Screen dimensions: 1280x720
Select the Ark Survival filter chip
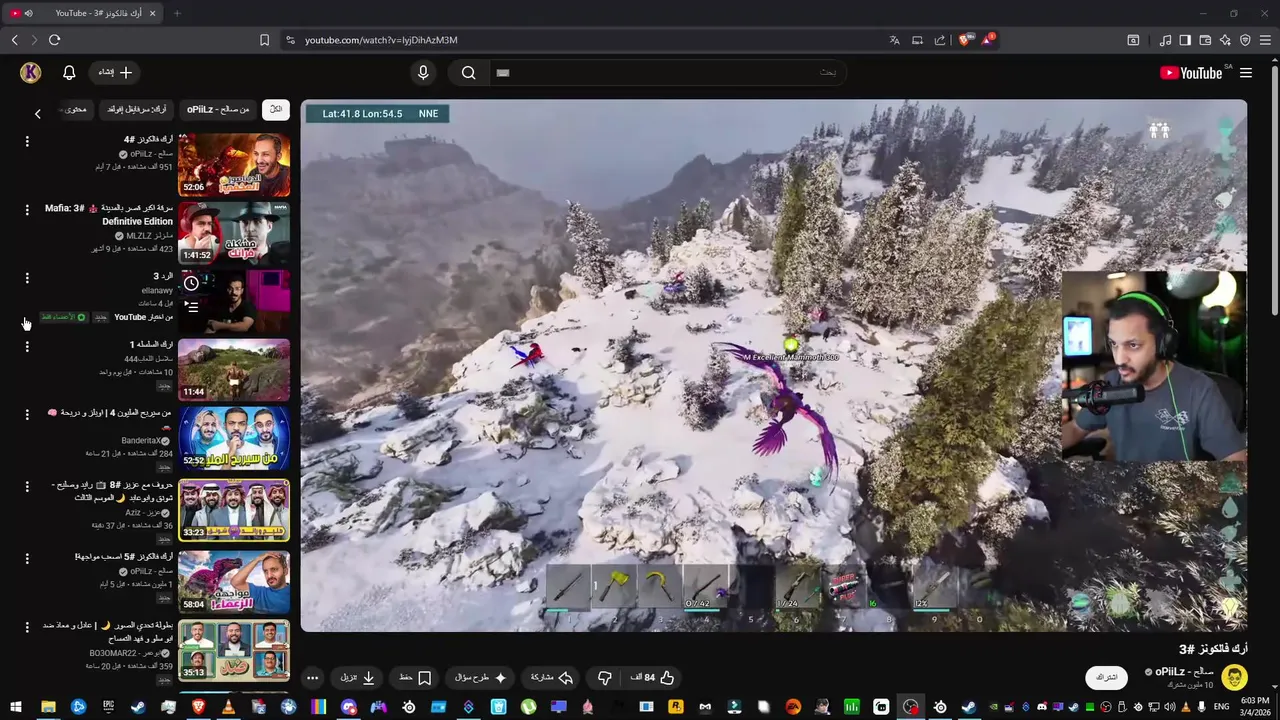click(x=138, y=109)
